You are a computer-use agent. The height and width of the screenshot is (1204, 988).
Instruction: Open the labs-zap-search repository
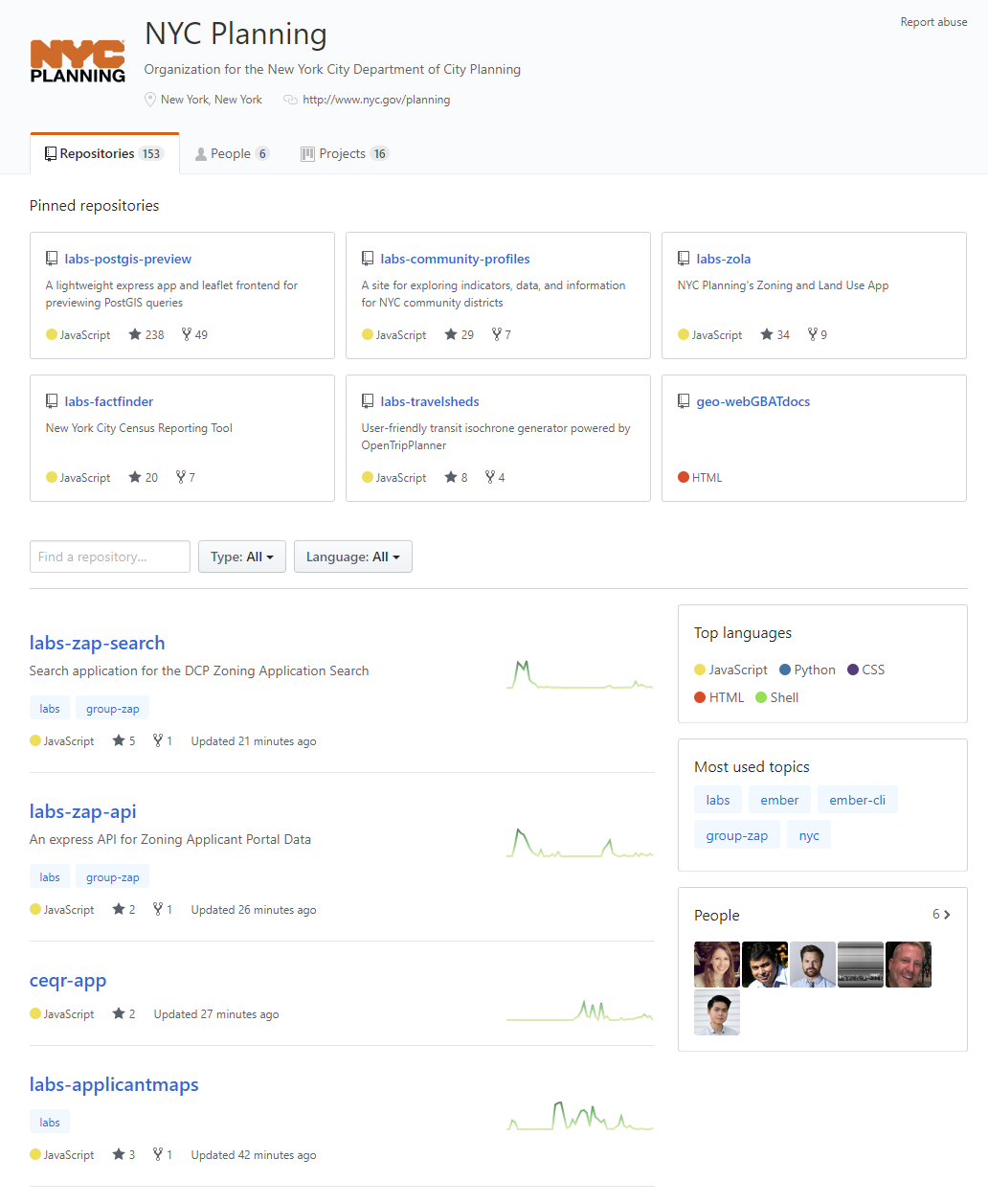click(x=98, y=643)
